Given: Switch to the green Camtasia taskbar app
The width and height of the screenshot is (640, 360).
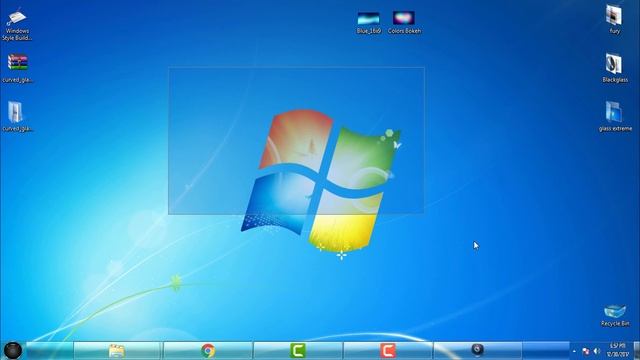Looking at the screenshot, I should point(298,351).
